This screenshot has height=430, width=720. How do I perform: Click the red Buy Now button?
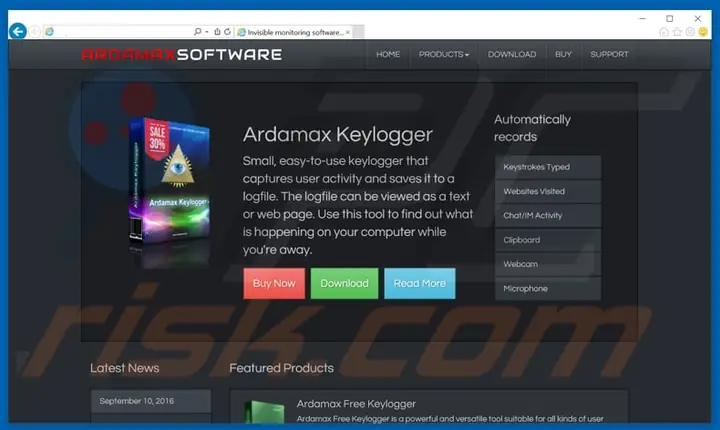tap(274, 283)
